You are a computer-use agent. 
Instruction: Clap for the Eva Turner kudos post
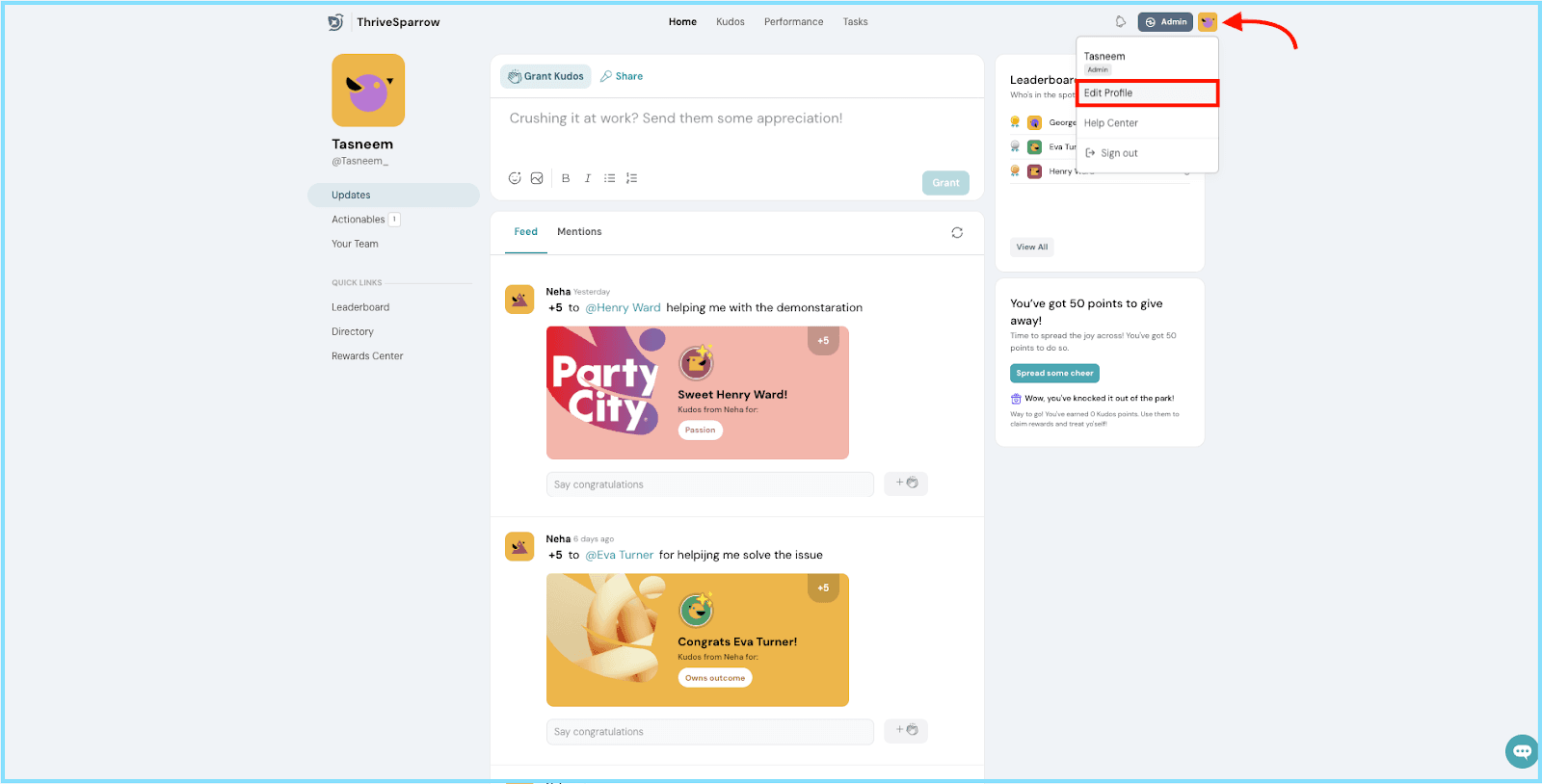coord(906,731)
